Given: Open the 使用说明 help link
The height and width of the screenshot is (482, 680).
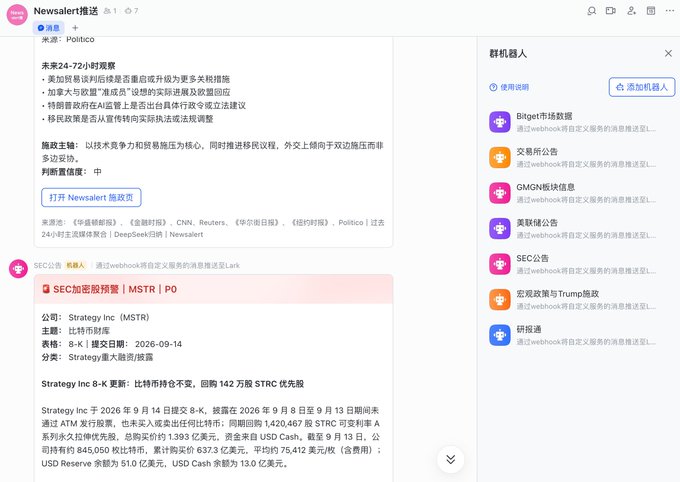Looking at the screenshot, I should coord(509,87).
